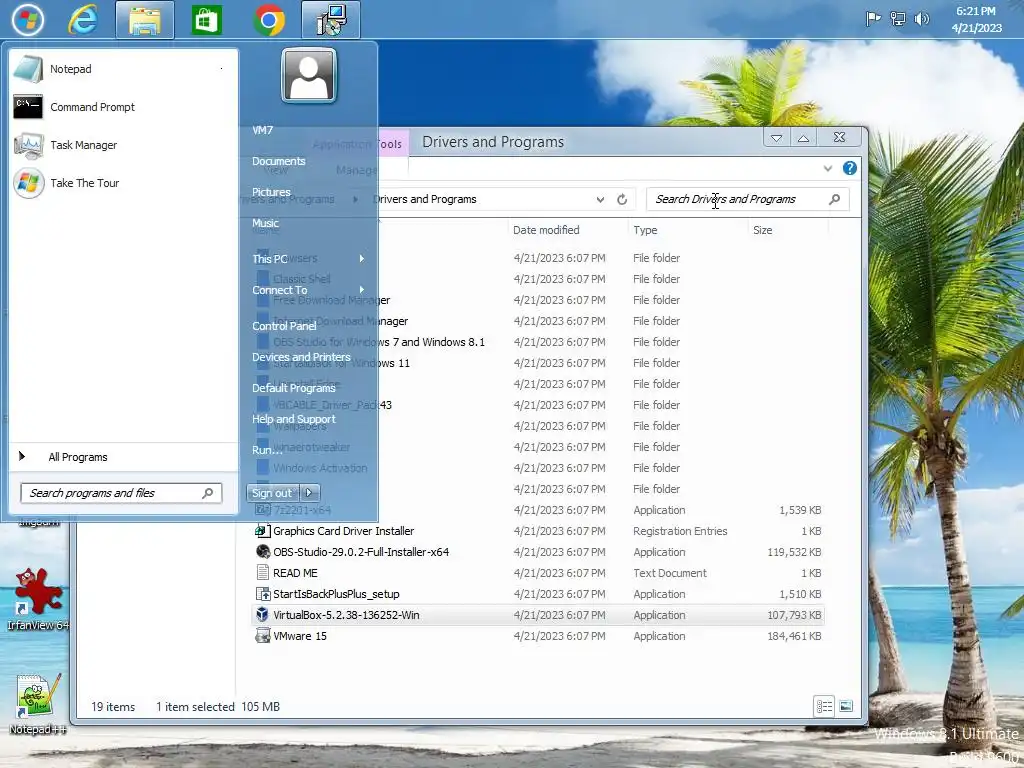1024x768 pixels.
Task: Select OBS-Studio-29.0.2-Full-Installer-x64 file
Action: click(x=361, y=552)
